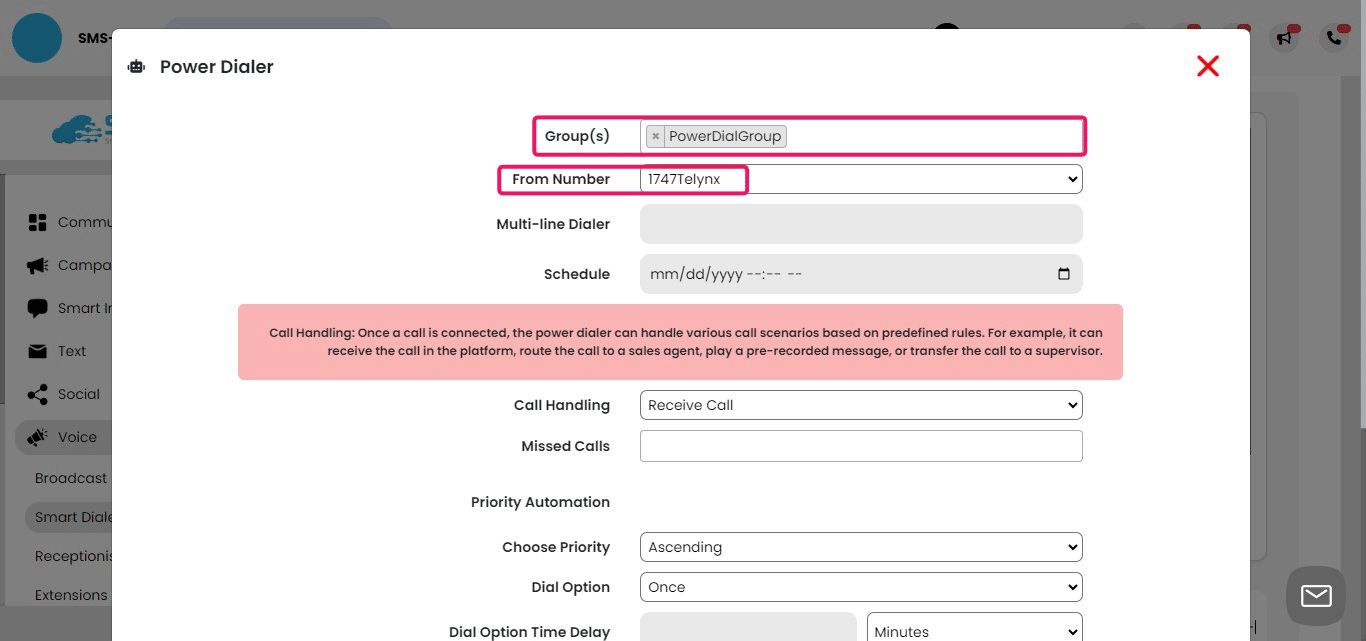Screen dimensions: 1366x641
Task: Click the Smart Inbox chat icon
Action: point(37,308)
